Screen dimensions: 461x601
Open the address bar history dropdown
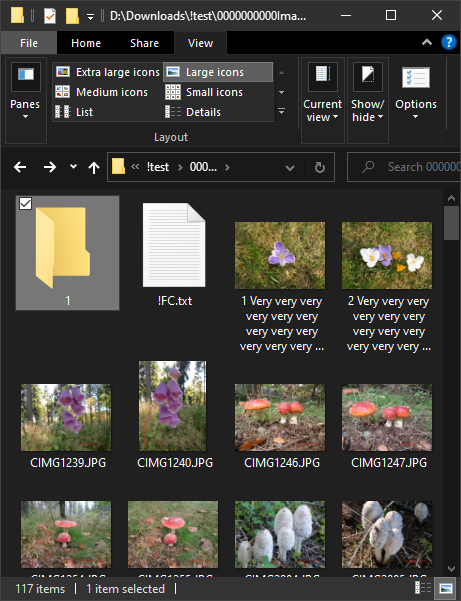290,167
